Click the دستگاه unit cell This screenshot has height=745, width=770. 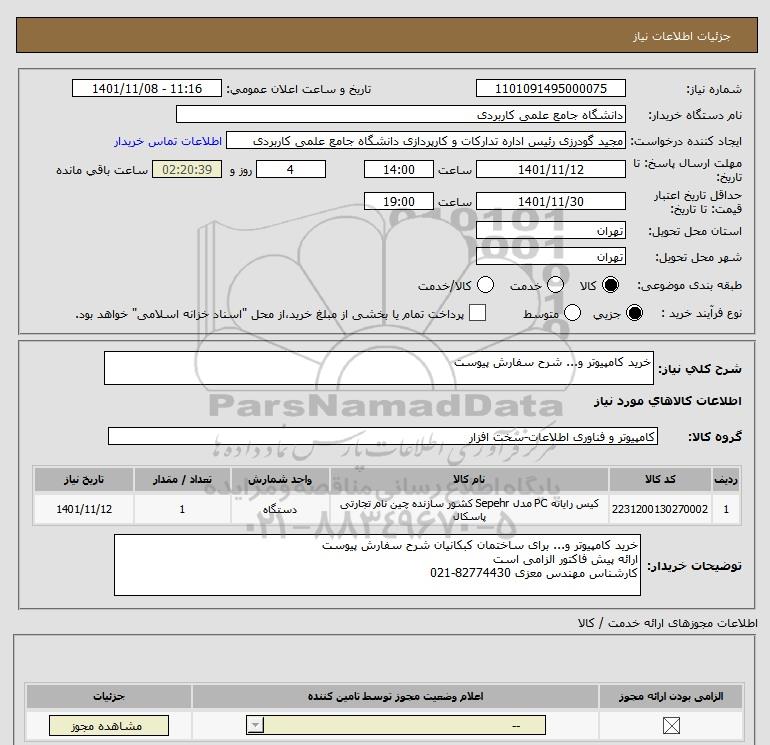pyautogui.click(x=280, y=509)
